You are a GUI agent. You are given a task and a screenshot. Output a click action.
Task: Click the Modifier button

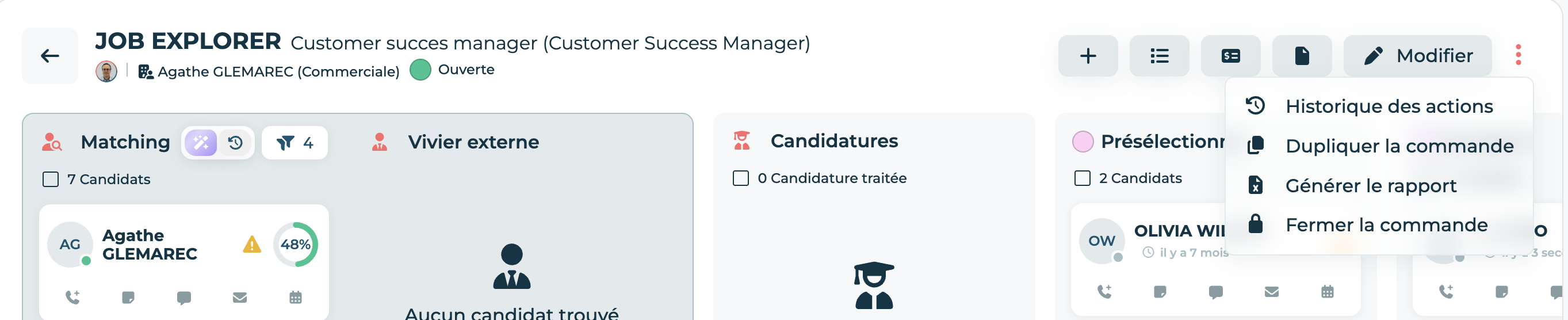[x=1417, y=56]
